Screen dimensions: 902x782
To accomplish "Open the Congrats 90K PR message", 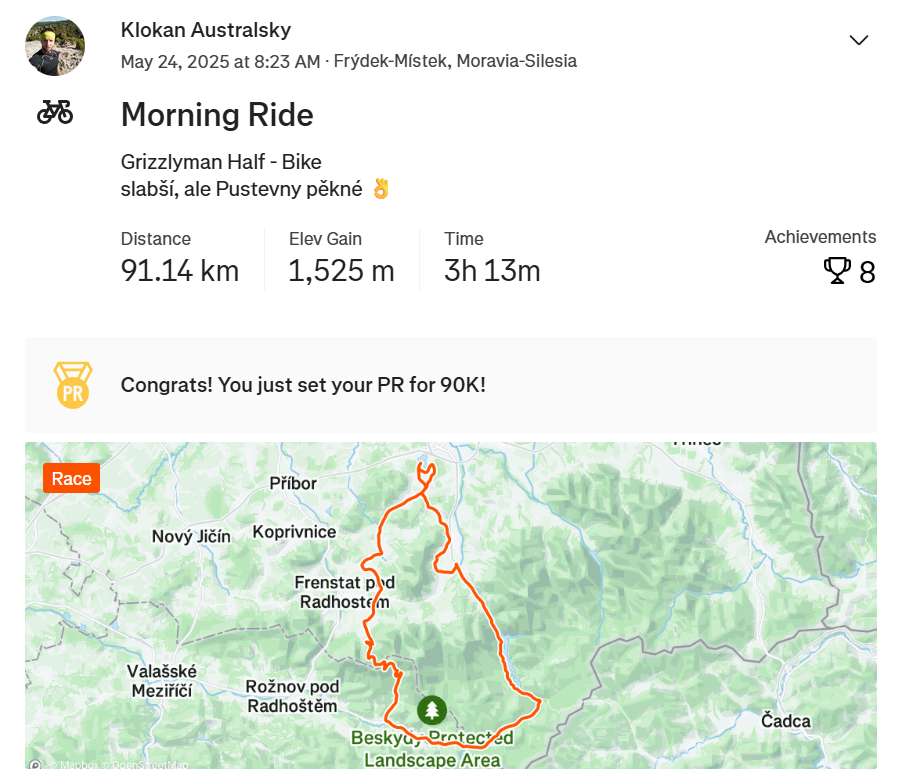I will click(303, 385).
